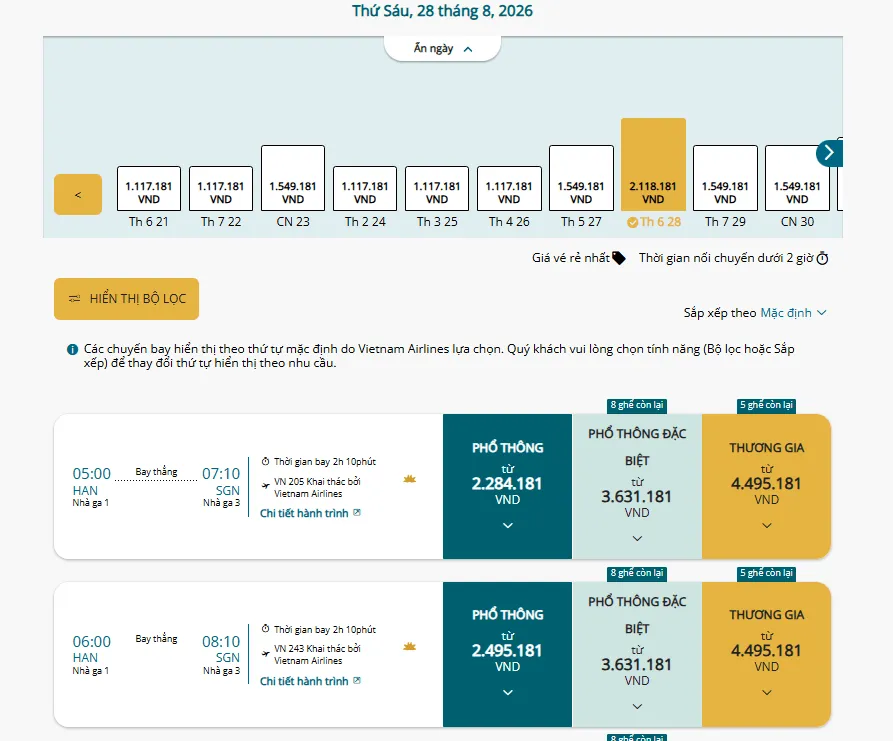
Task: Expand Thương Gia fare for 05:00 flight
Action: [767, 486]
